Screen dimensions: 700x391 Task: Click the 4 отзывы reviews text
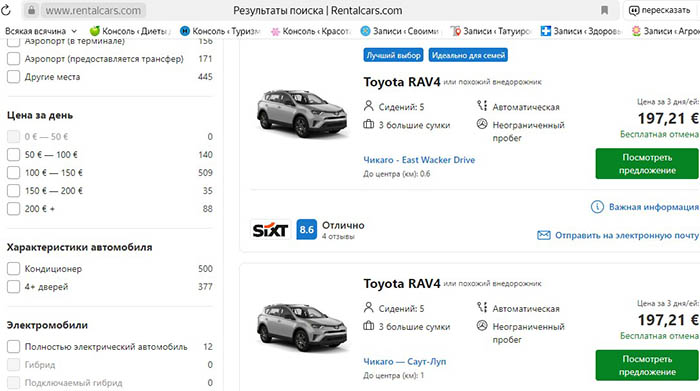(x=338, y=237)
